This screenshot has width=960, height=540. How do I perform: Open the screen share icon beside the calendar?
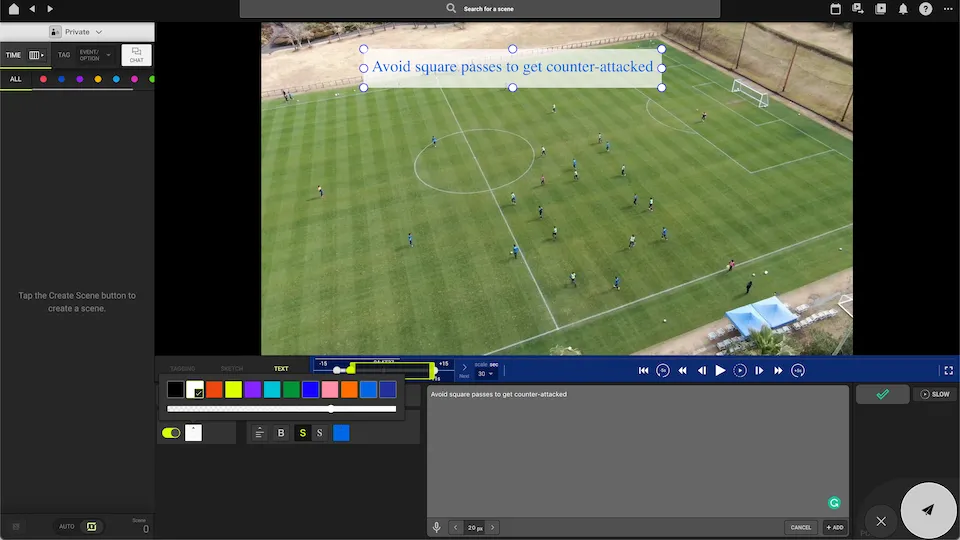858,9
